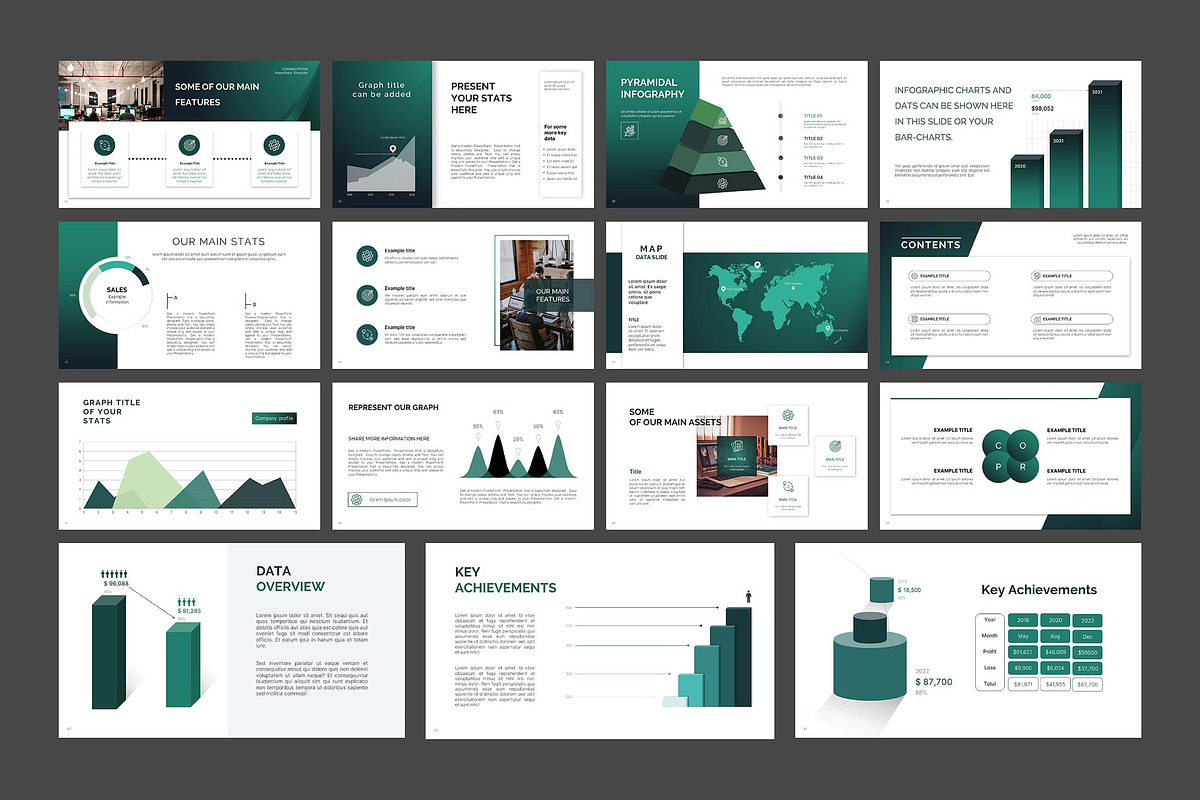This screenshot has height=800, width=1200.
Task: Click the $9,950 Loss cell
Action: coord(1023,668)
